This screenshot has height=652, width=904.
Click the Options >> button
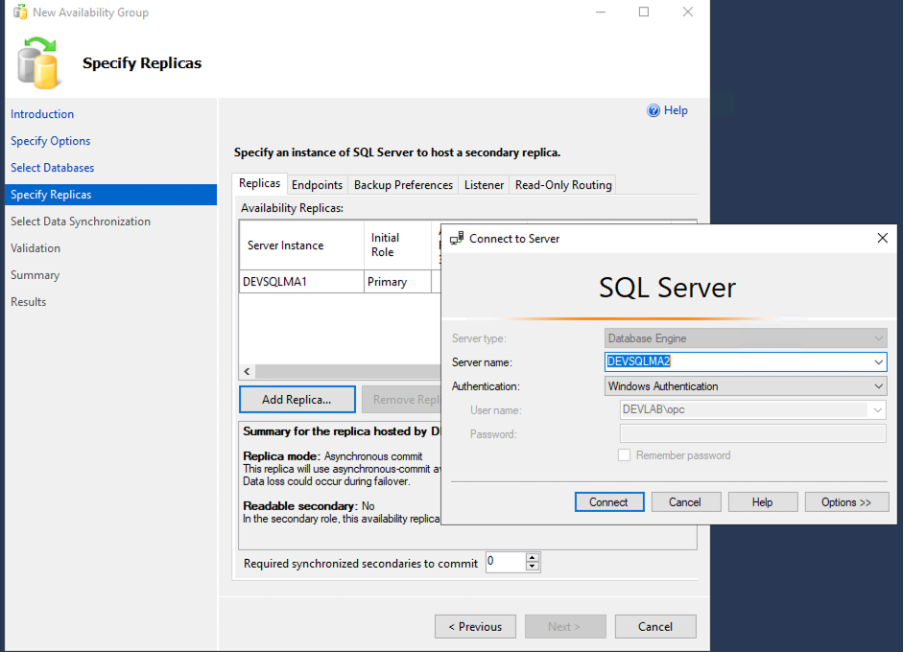pos(846,501)
